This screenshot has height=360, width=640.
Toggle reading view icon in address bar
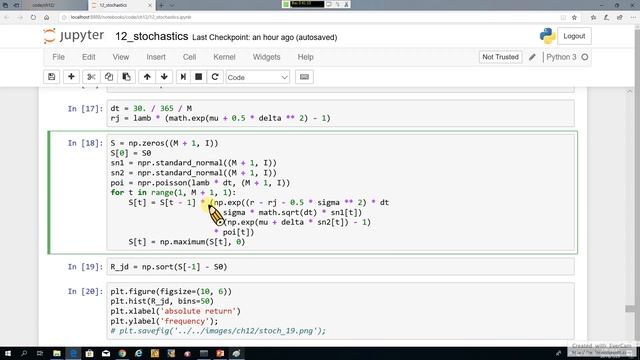tap(563, 17)
